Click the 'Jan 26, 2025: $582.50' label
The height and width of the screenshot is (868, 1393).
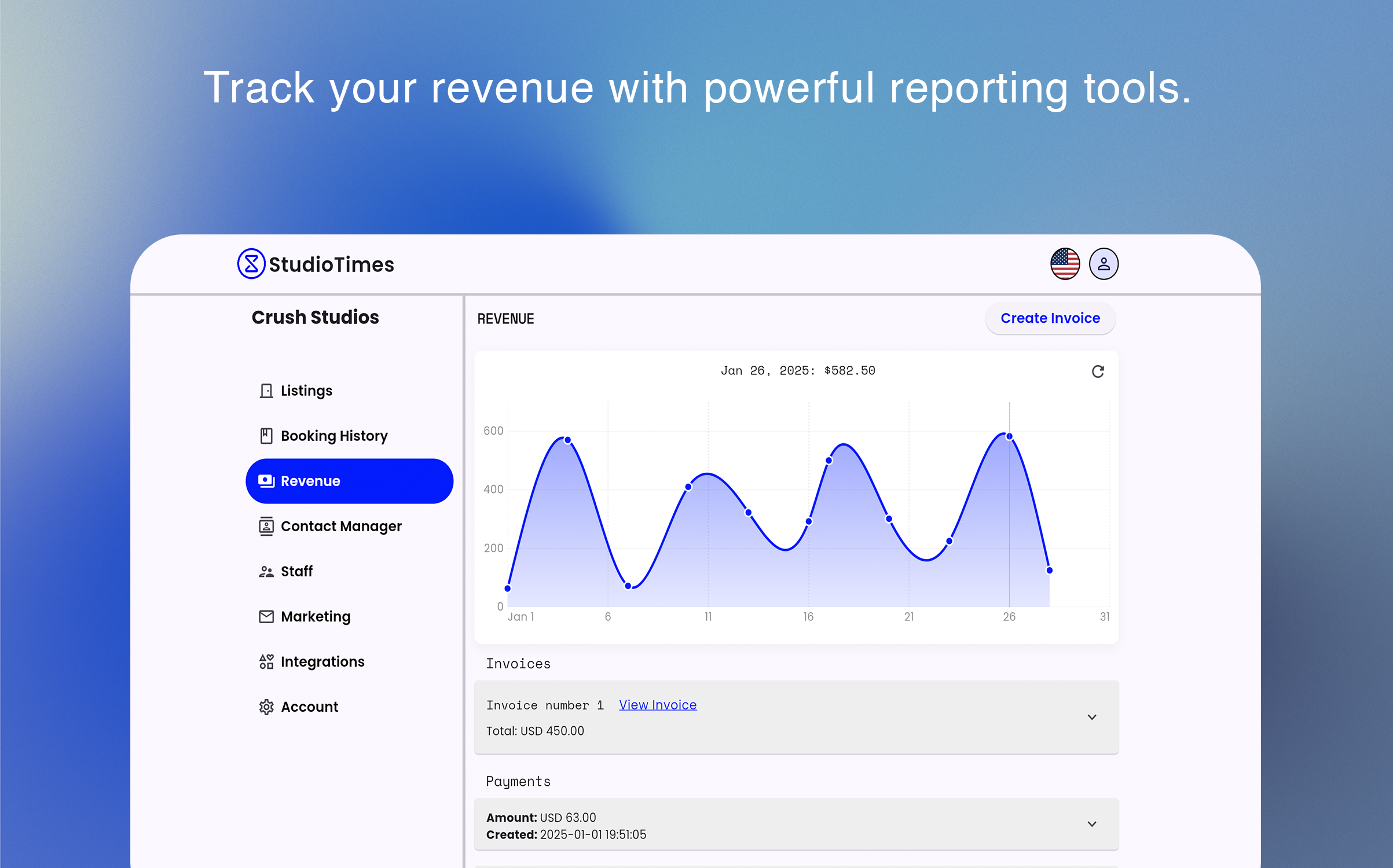coord(798,371)
